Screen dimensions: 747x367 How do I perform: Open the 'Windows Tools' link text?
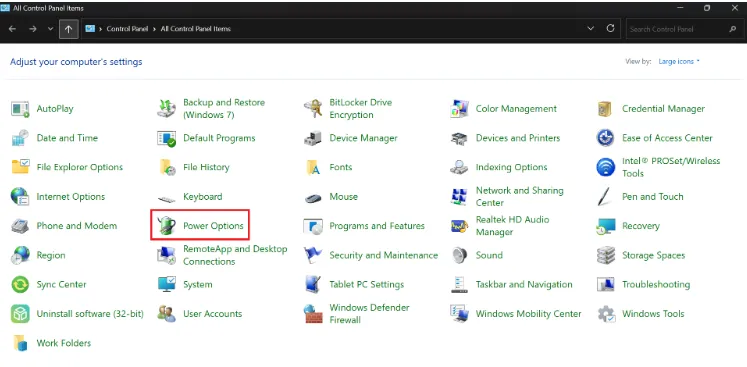pyautogui.click(x=653, y=314)
